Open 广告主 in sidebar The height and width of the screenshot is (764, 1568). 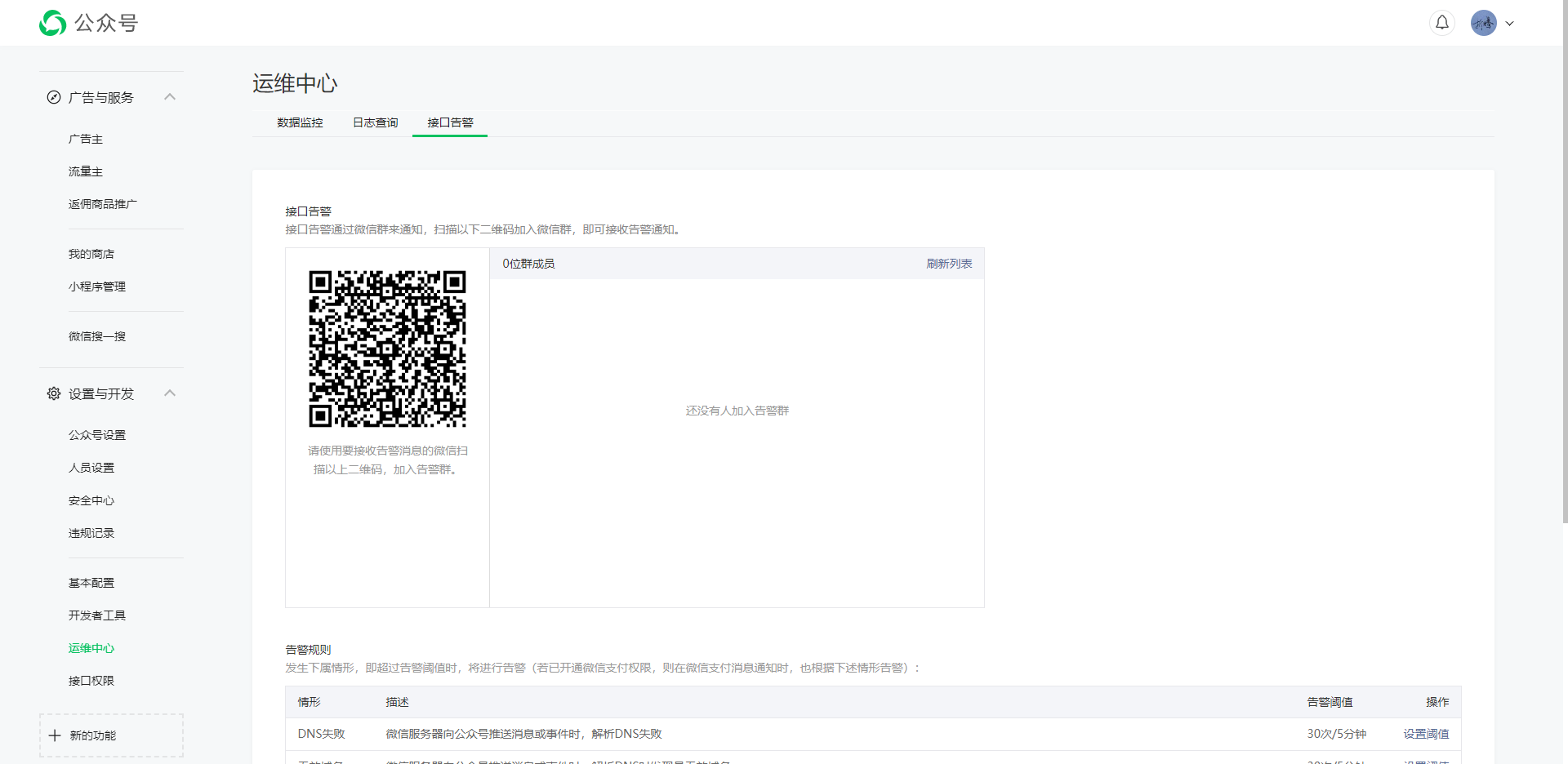click(x=86, y=139)
